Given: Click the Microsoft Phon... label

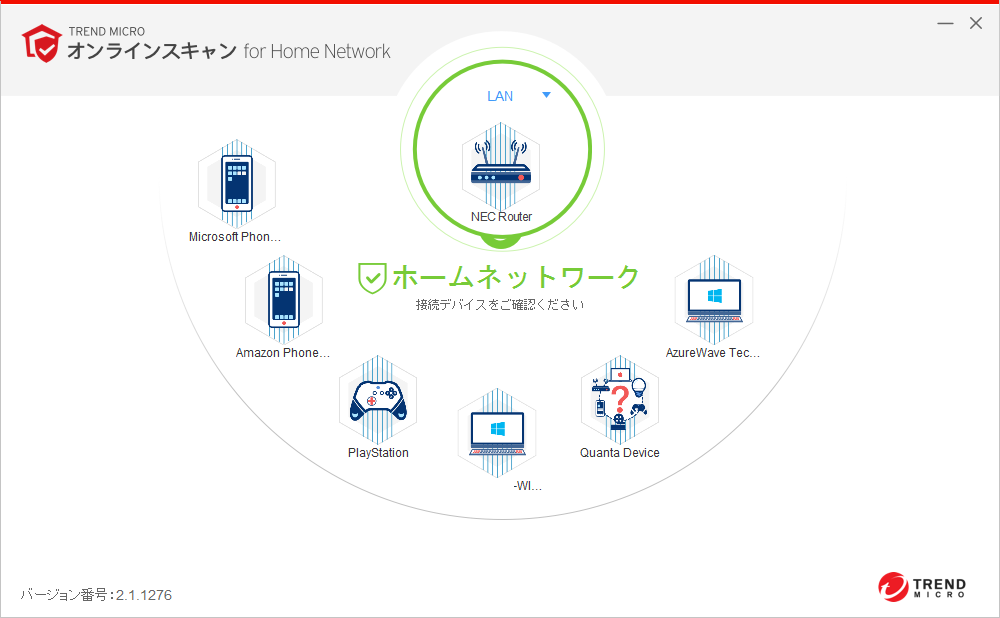Looking at the screenshot, I should click(235, 237).
